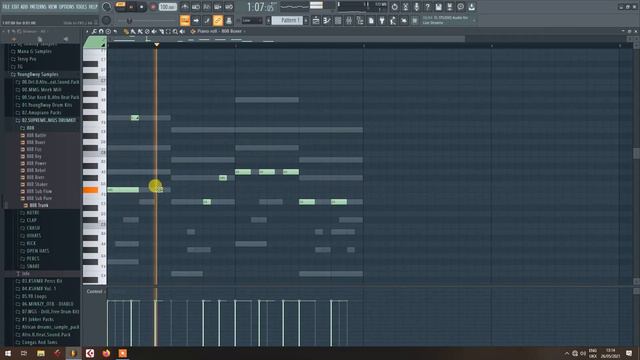Open the View Channel Rack icon
This screenshot has width=640, height=360.
[x=338, y=20]
